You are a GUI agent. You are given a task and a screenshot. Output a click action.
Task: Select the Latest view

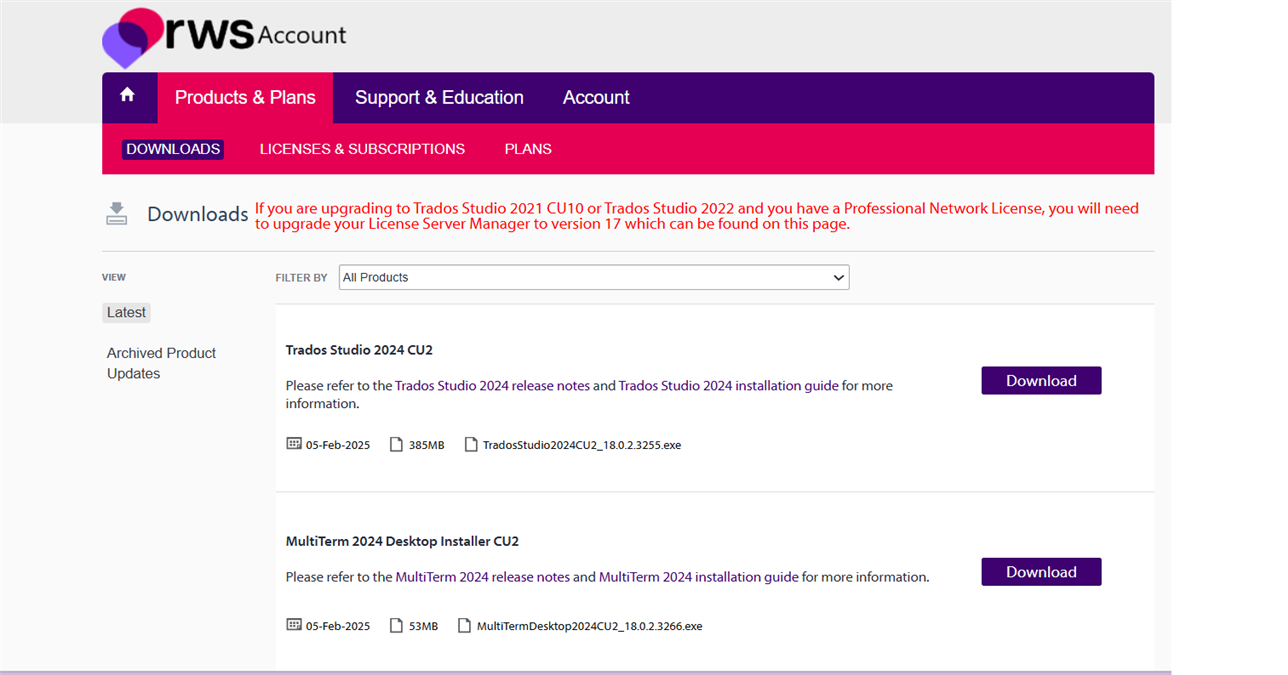click(x=126, y=312)
